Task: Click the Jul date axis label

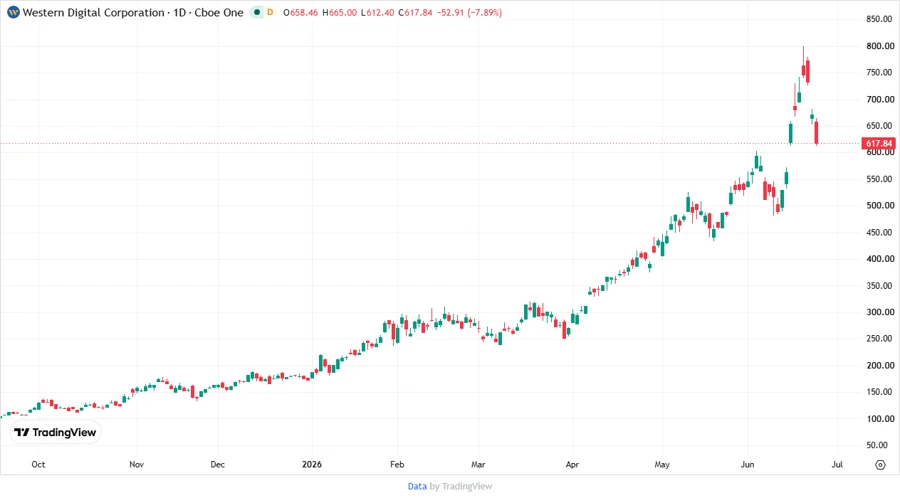Action: tap(837, 464)
